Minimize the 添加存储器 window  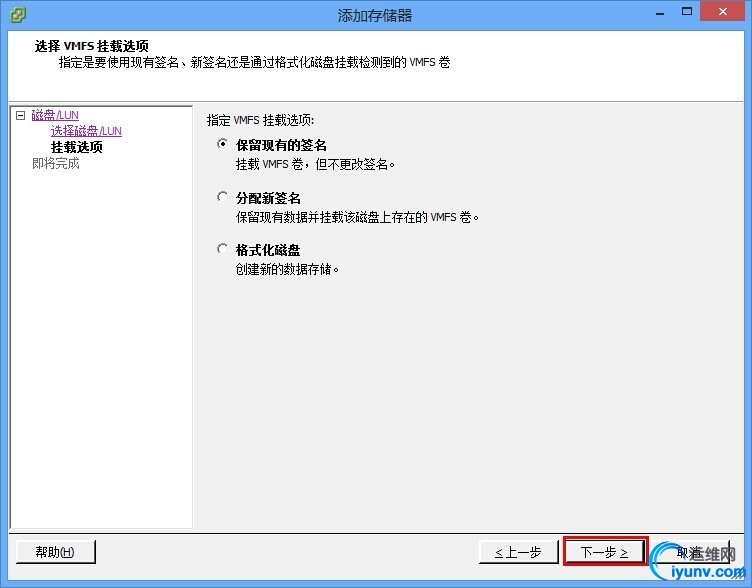tap(660, 13)
